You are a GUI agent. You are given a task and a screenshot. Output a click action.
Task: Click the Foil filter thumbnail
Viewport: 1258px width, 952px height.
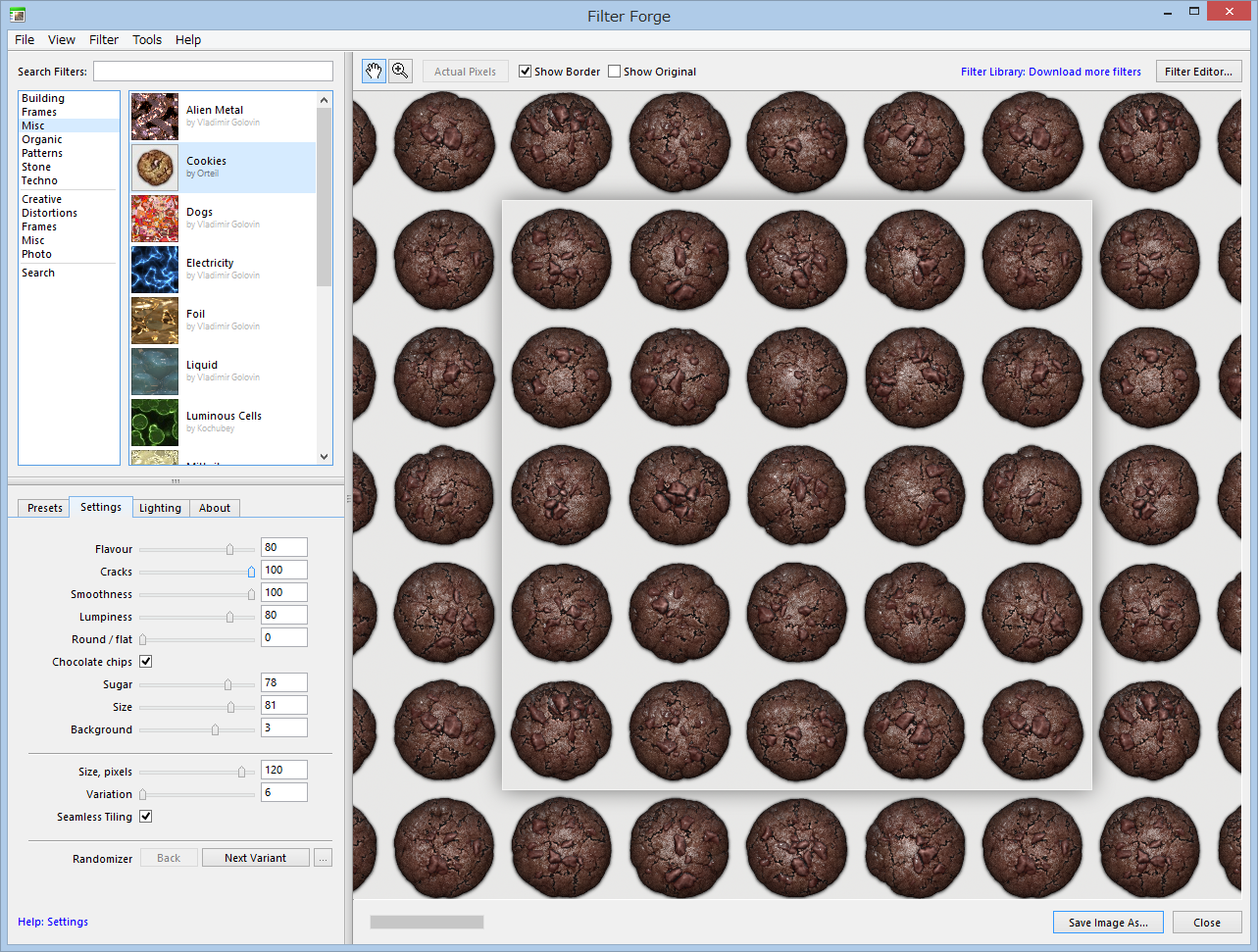[155, 321]
